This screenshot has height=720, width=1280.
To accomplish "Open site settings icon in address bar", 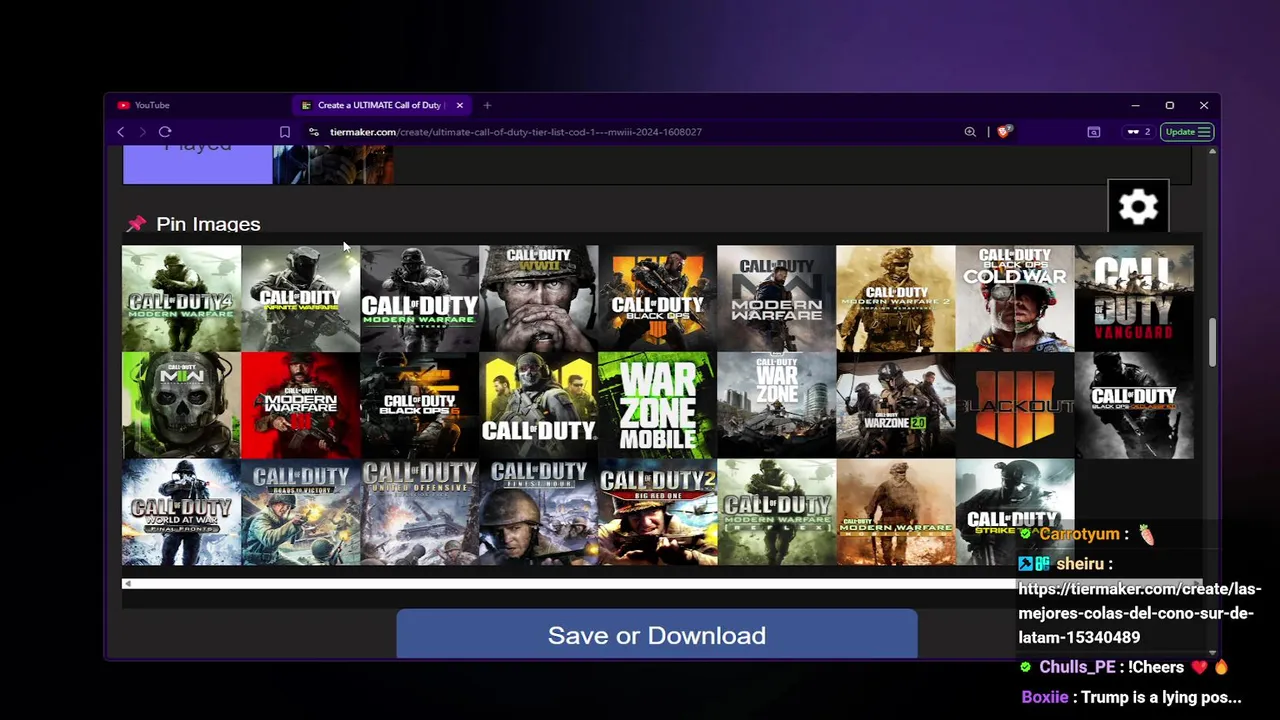I will click(313, 132).
